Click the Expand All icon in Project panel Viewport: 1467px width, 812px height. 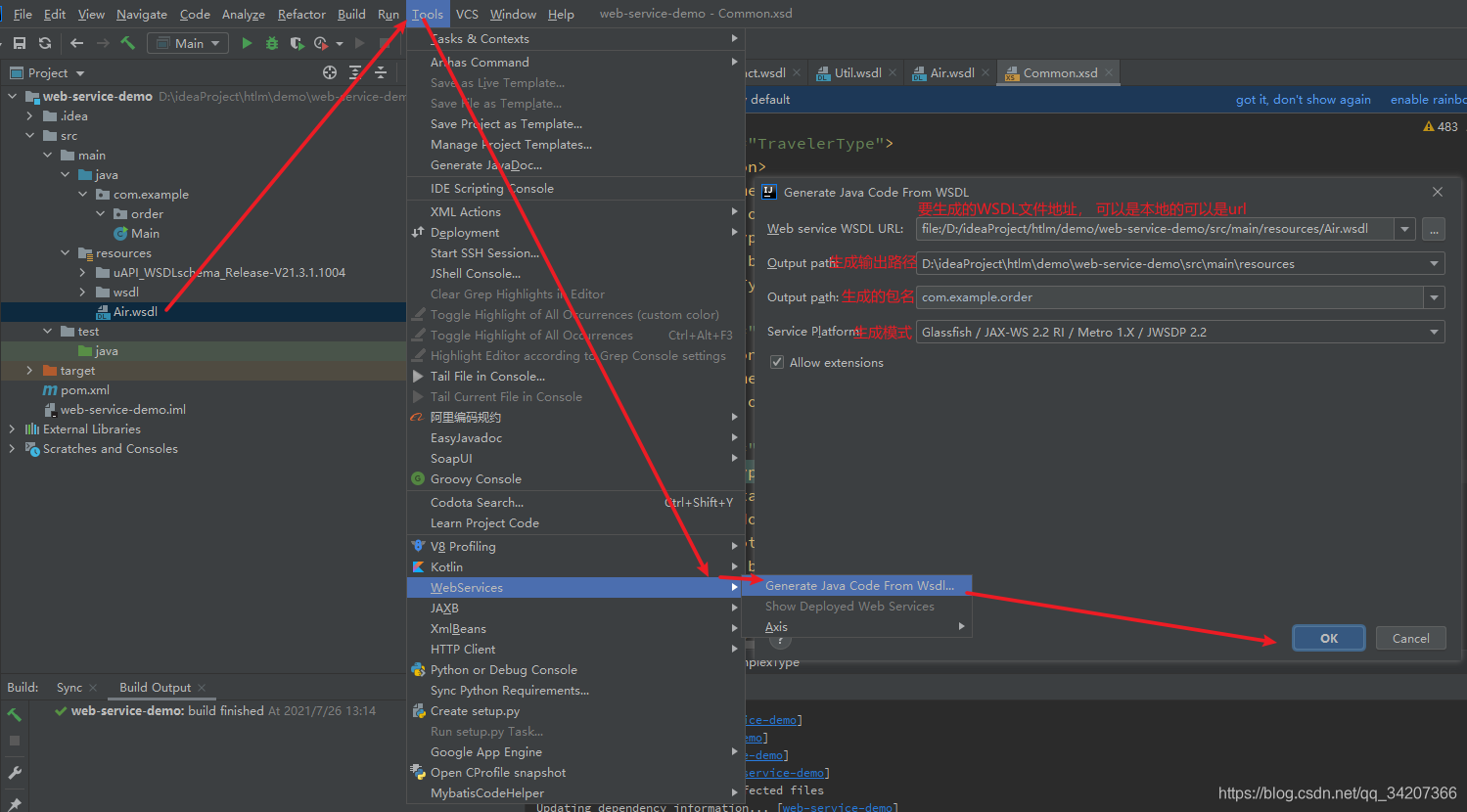coord(355,72)
